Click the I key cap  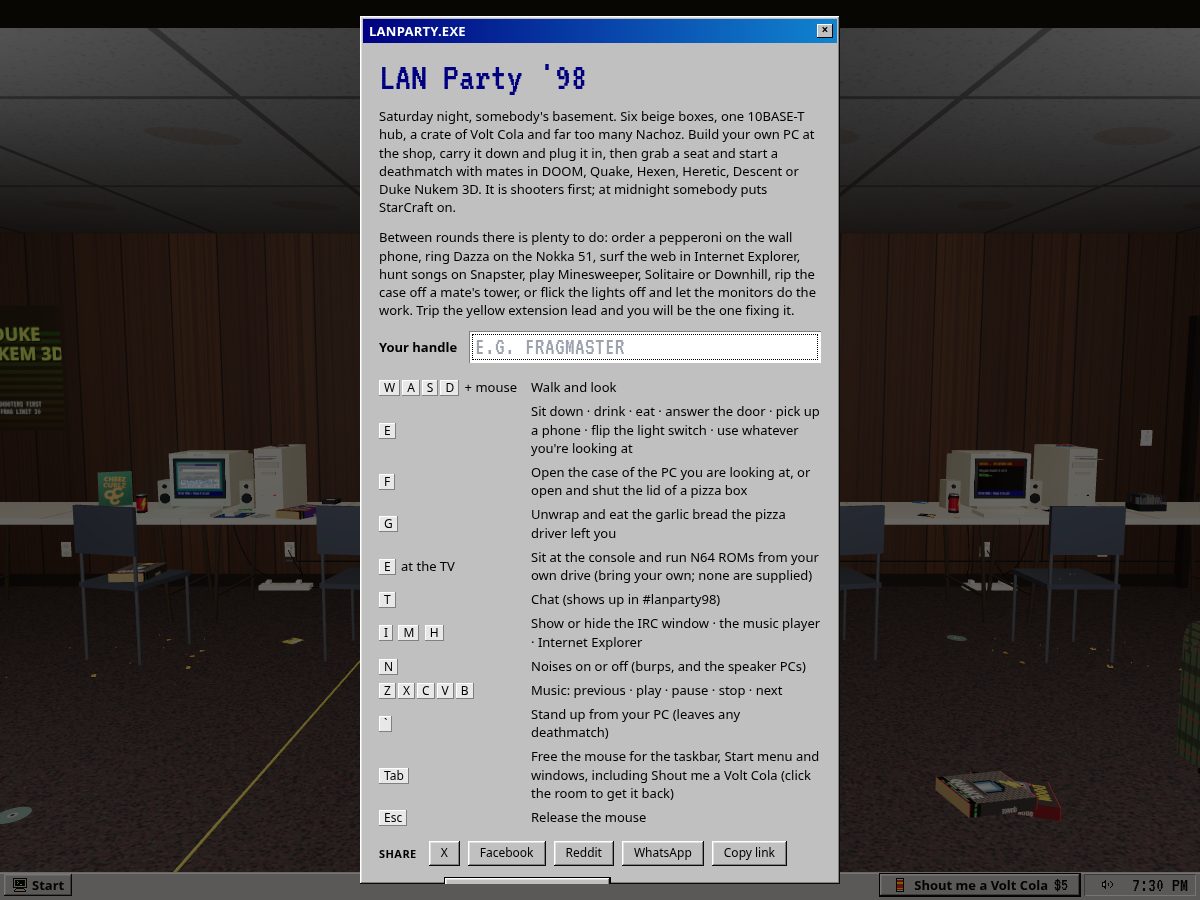coord(386,632)
